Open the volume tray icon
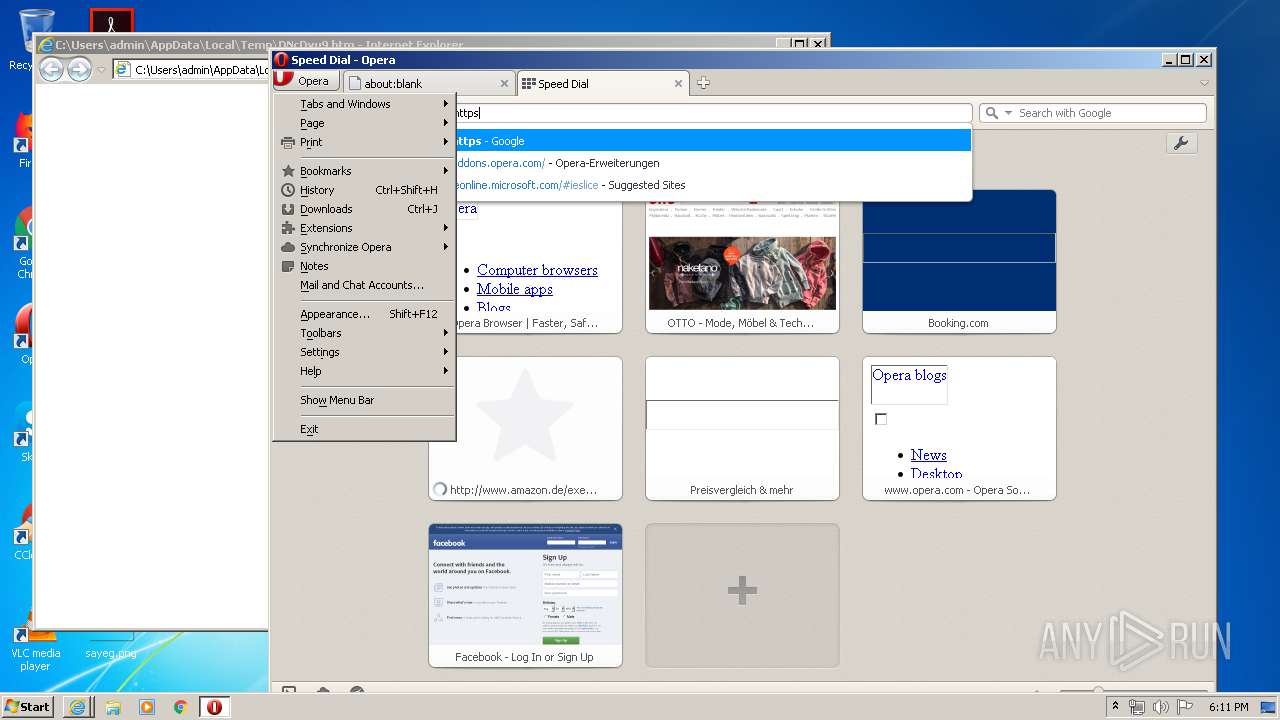 1160,707
